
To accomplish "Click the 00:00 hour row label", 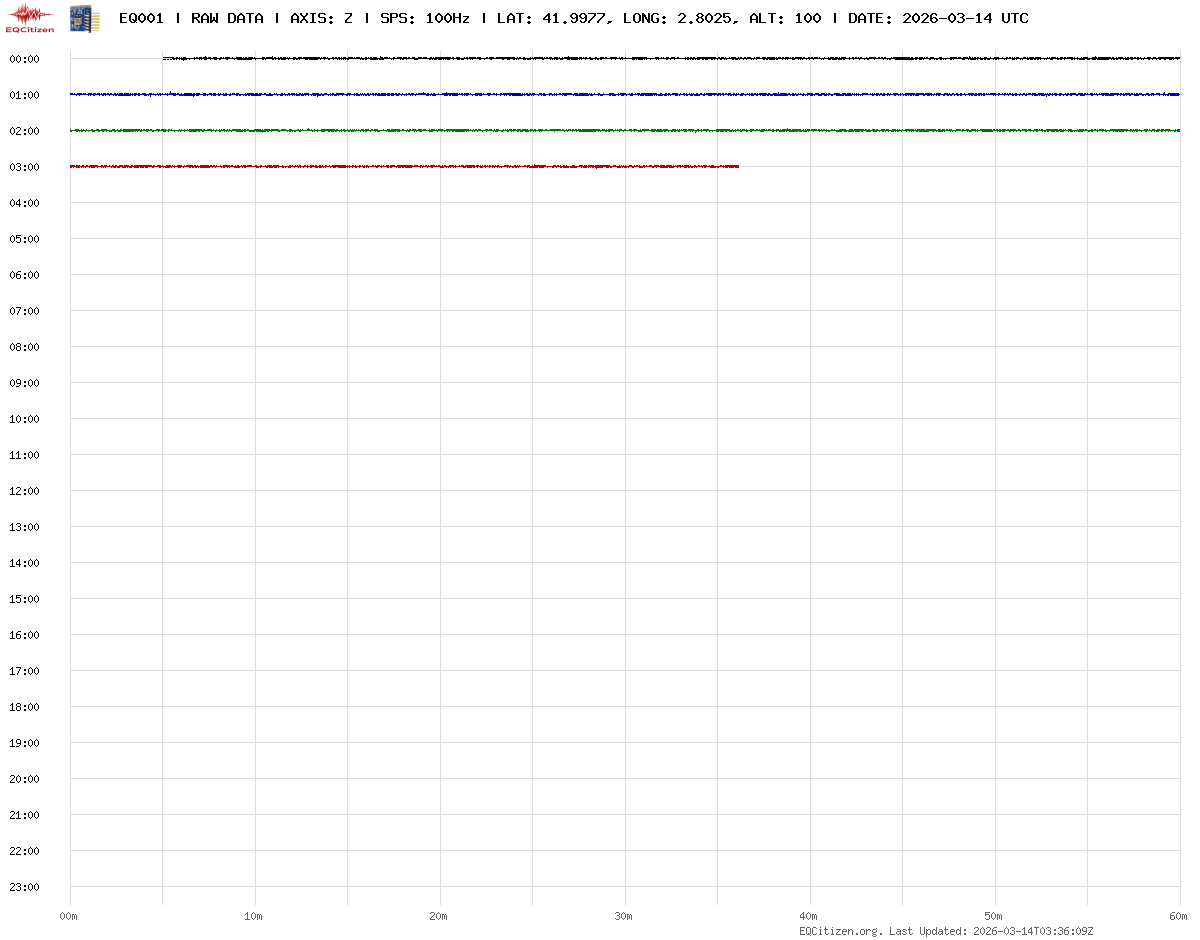I will coord(24,59).
